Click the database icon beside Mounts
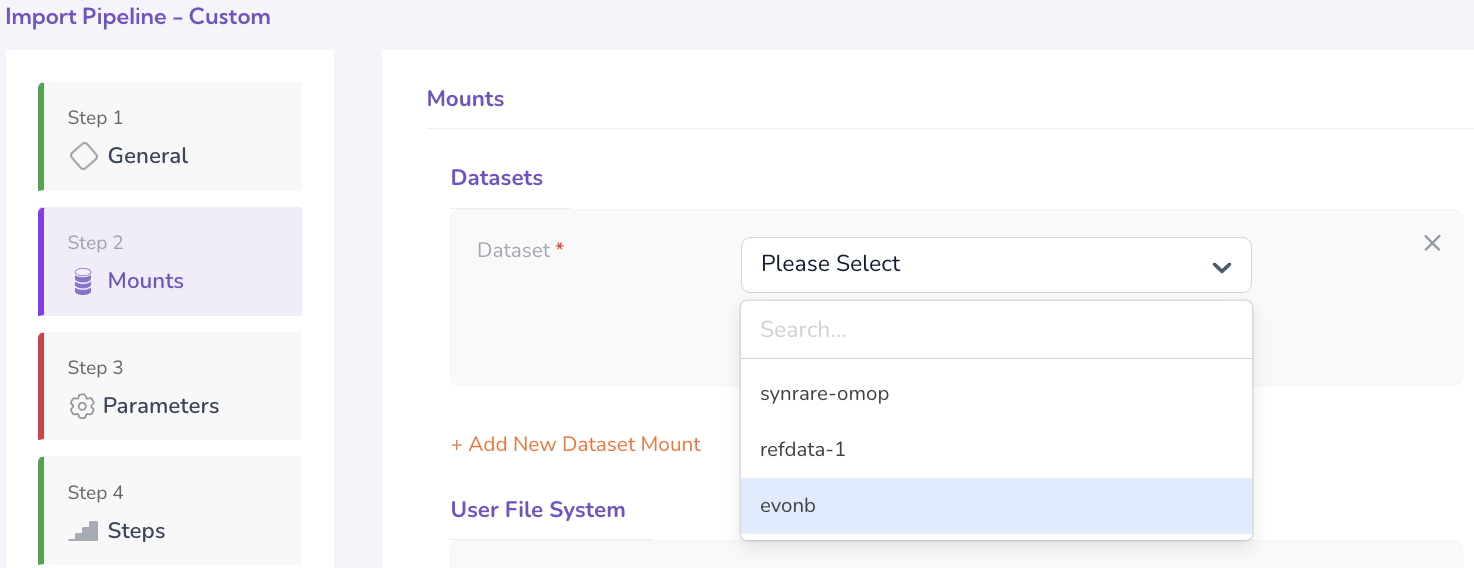Image resolution: width=1474 pixels, height=568 pixels. click(x=84, y=282)
